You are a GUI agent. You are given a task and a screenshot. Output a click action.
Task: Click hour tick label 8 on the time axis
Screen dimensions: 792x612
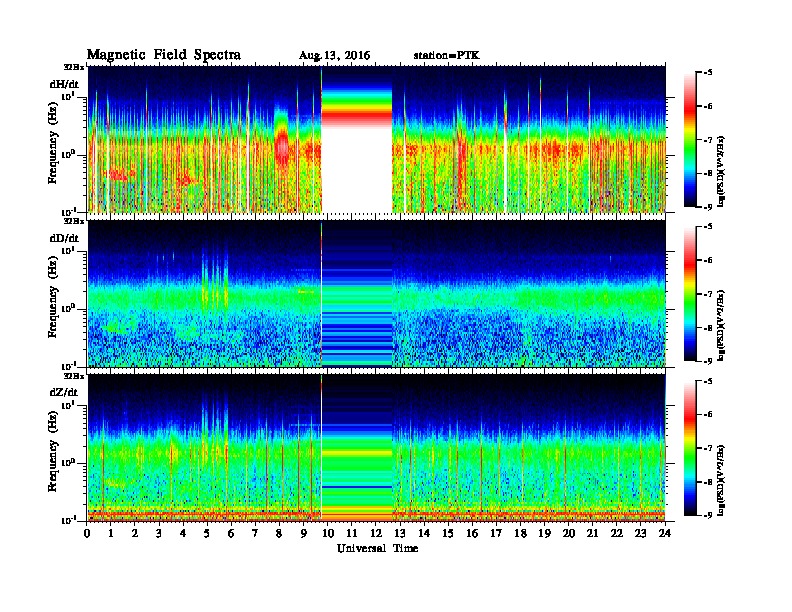point(279,534)
